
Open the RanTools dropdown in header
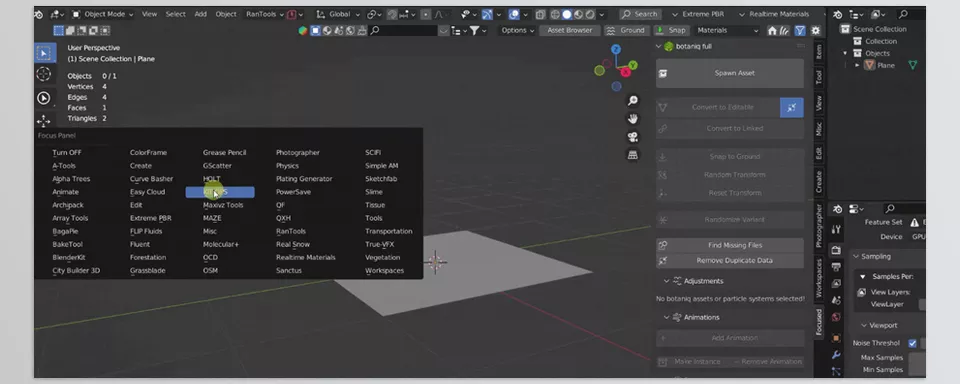264,14
